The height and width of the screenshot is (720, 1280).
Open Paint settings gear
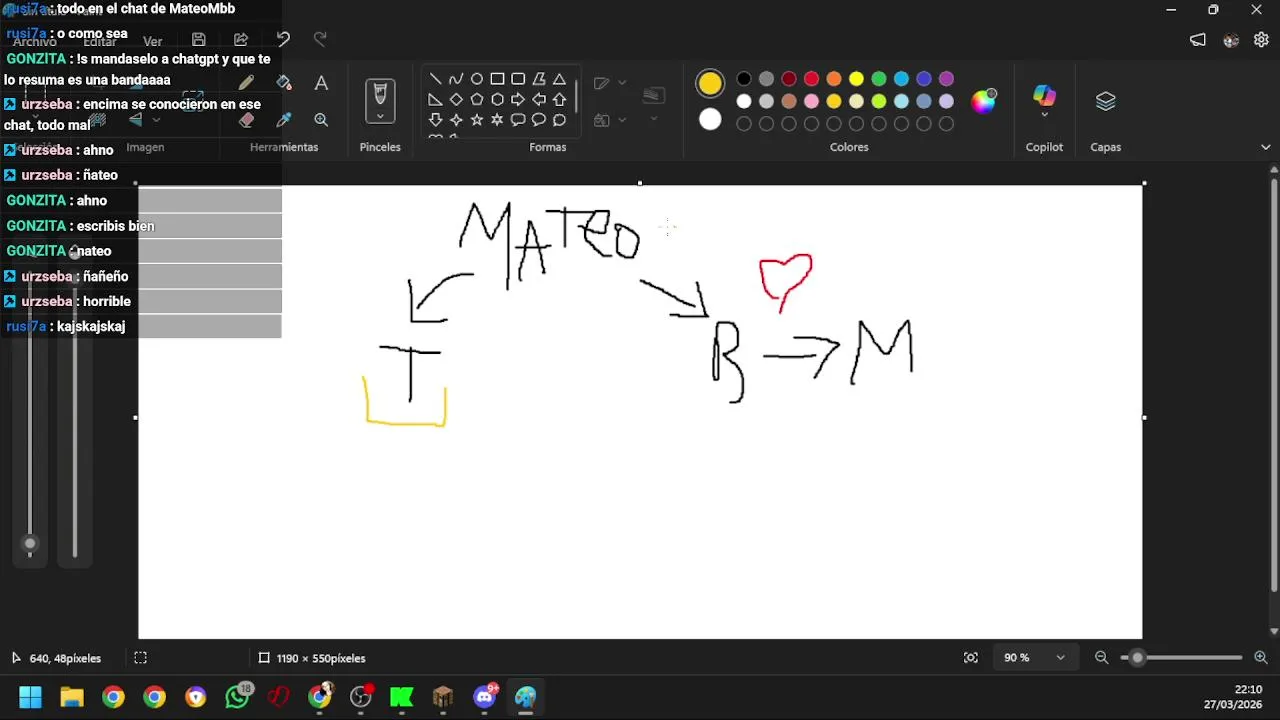click(1261, 40)
